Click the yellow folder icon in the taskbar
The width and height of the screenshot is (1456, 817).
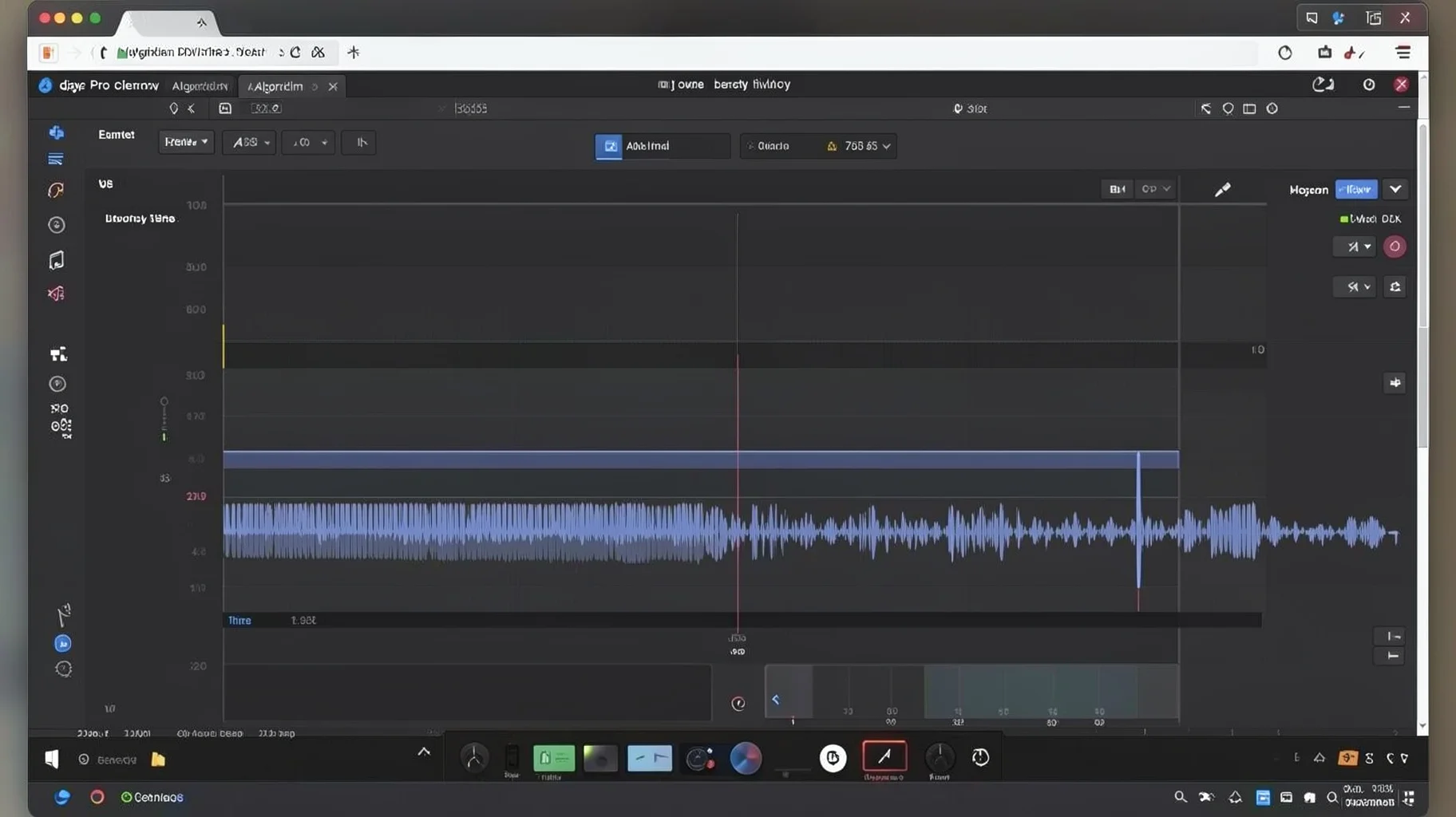pos(158,759)
